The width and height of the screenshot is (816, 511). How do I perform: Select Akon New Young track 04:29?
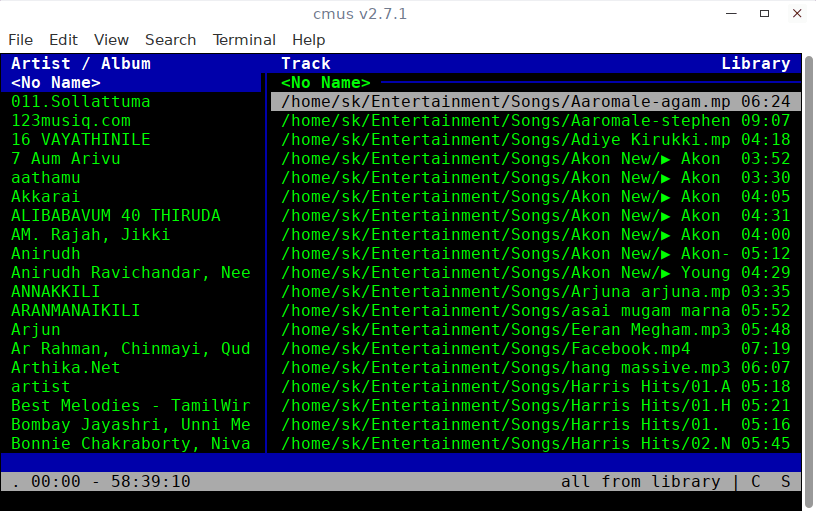click(536, 273)
